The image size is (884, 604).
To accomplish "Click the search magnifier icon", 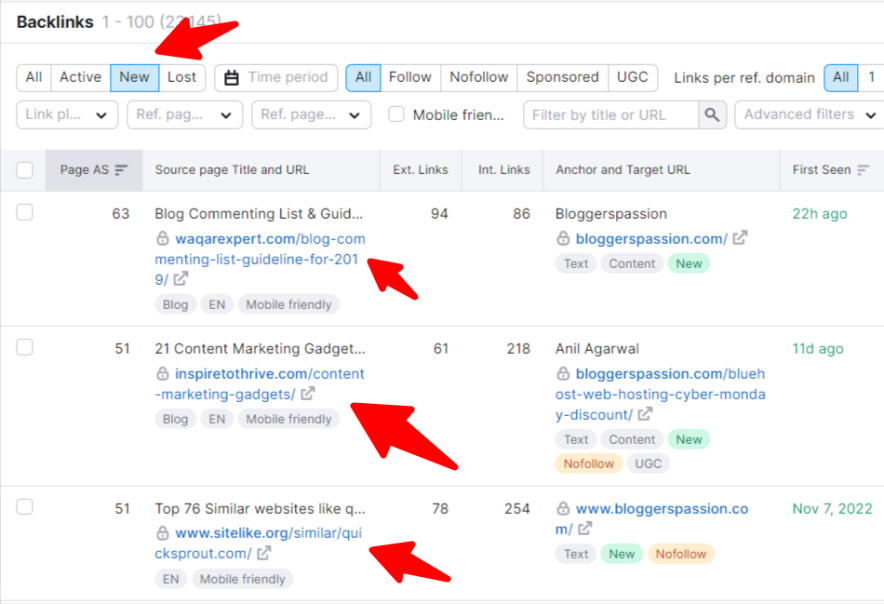I will point(712,115).
